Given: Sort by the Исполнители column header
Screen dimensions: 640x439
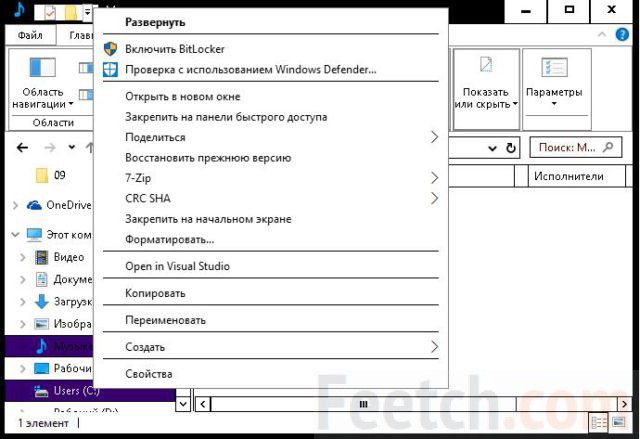Looking at the screenshot, I should click(576, 176).
